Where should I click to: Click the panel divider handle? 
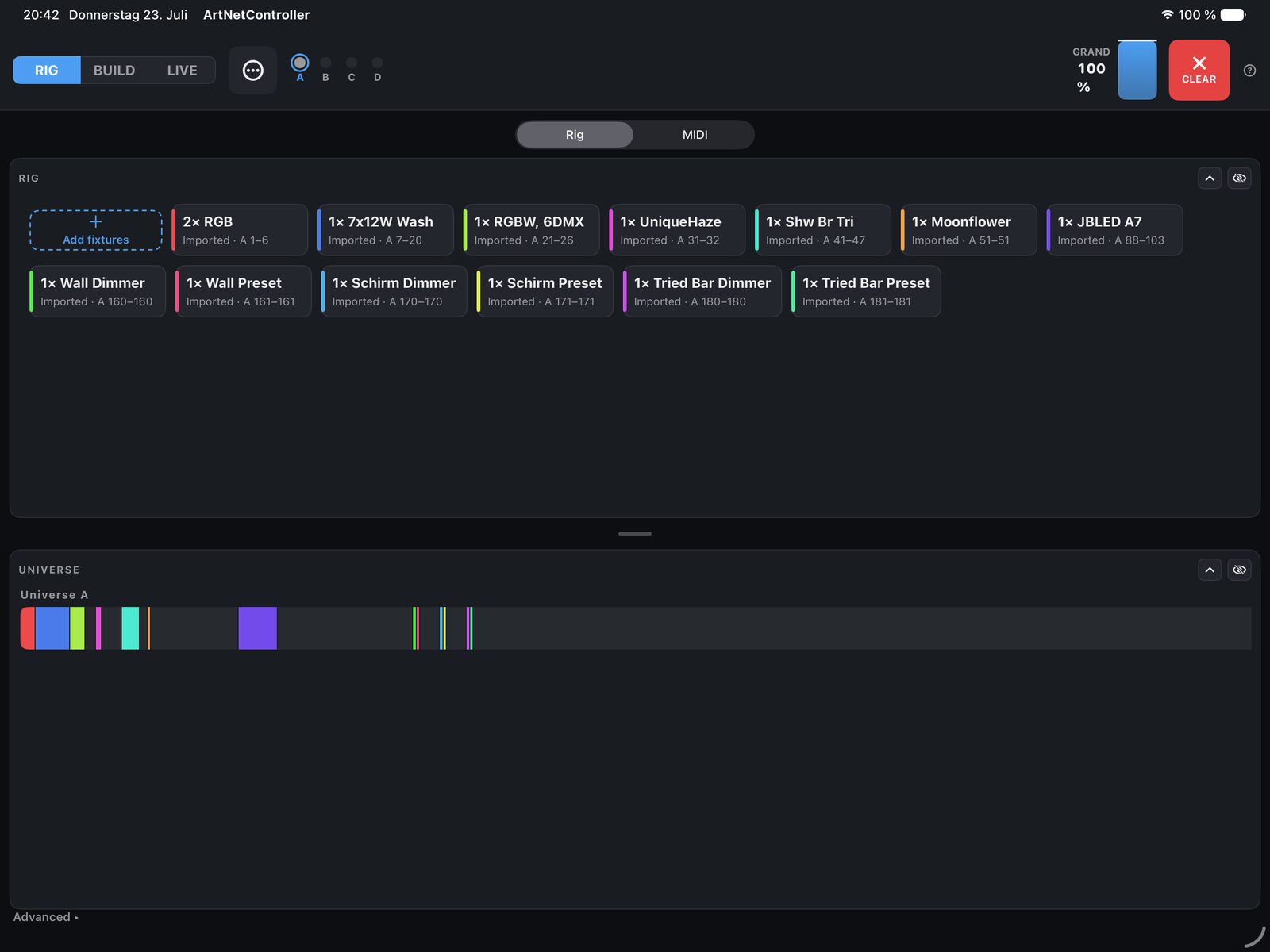tap(635, 534)
